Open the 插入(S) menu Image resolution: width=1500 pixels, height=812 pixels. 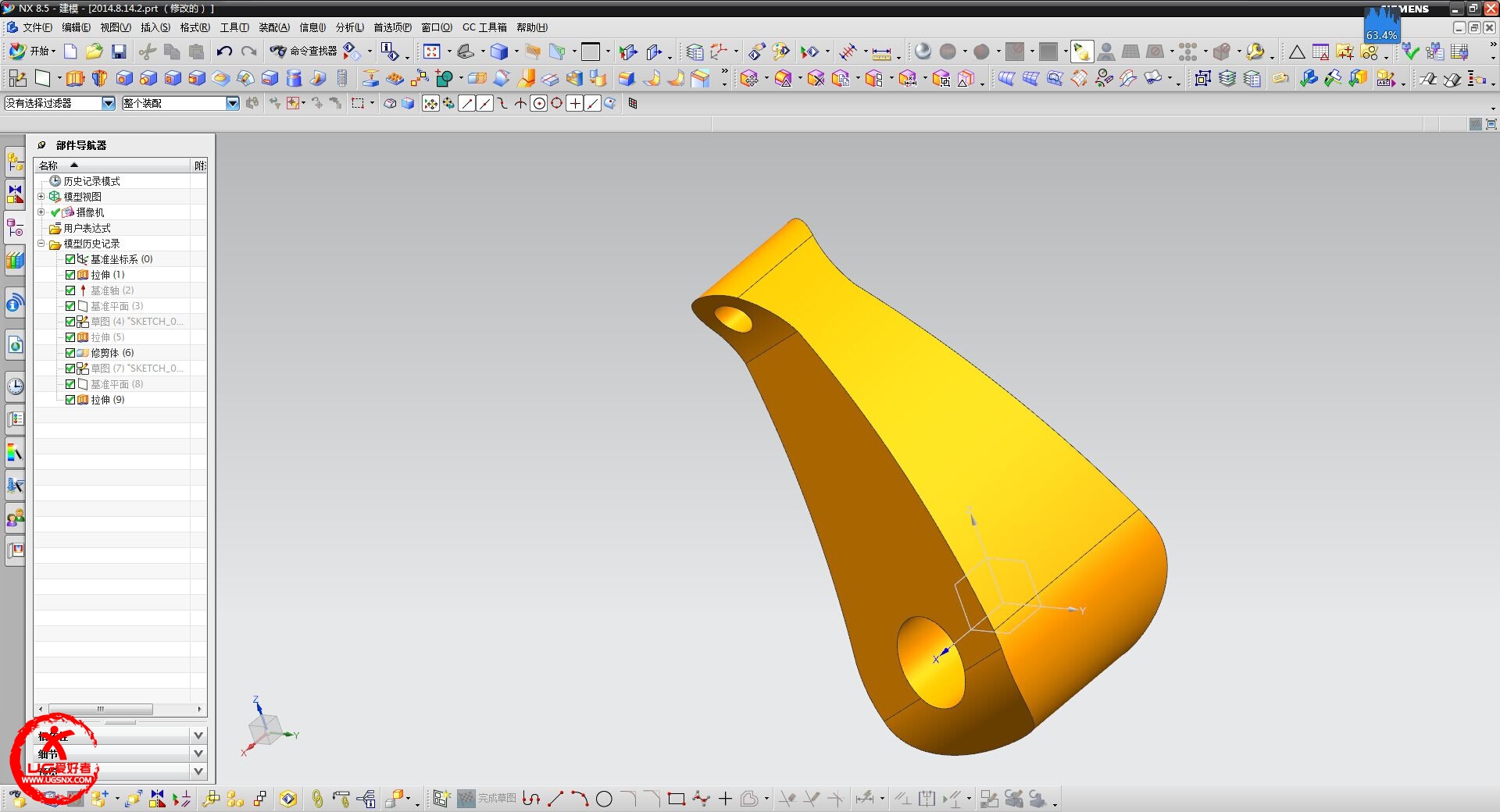click(155, 27)
